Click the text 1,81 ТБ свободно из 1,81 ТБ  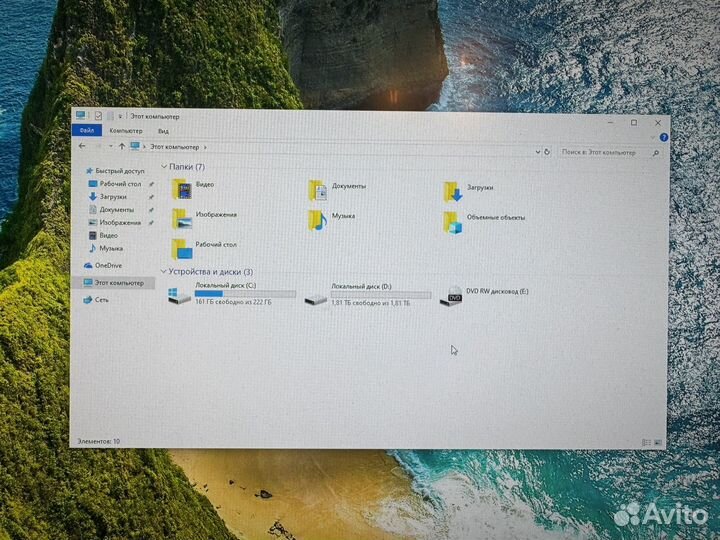tap(371, 303)
